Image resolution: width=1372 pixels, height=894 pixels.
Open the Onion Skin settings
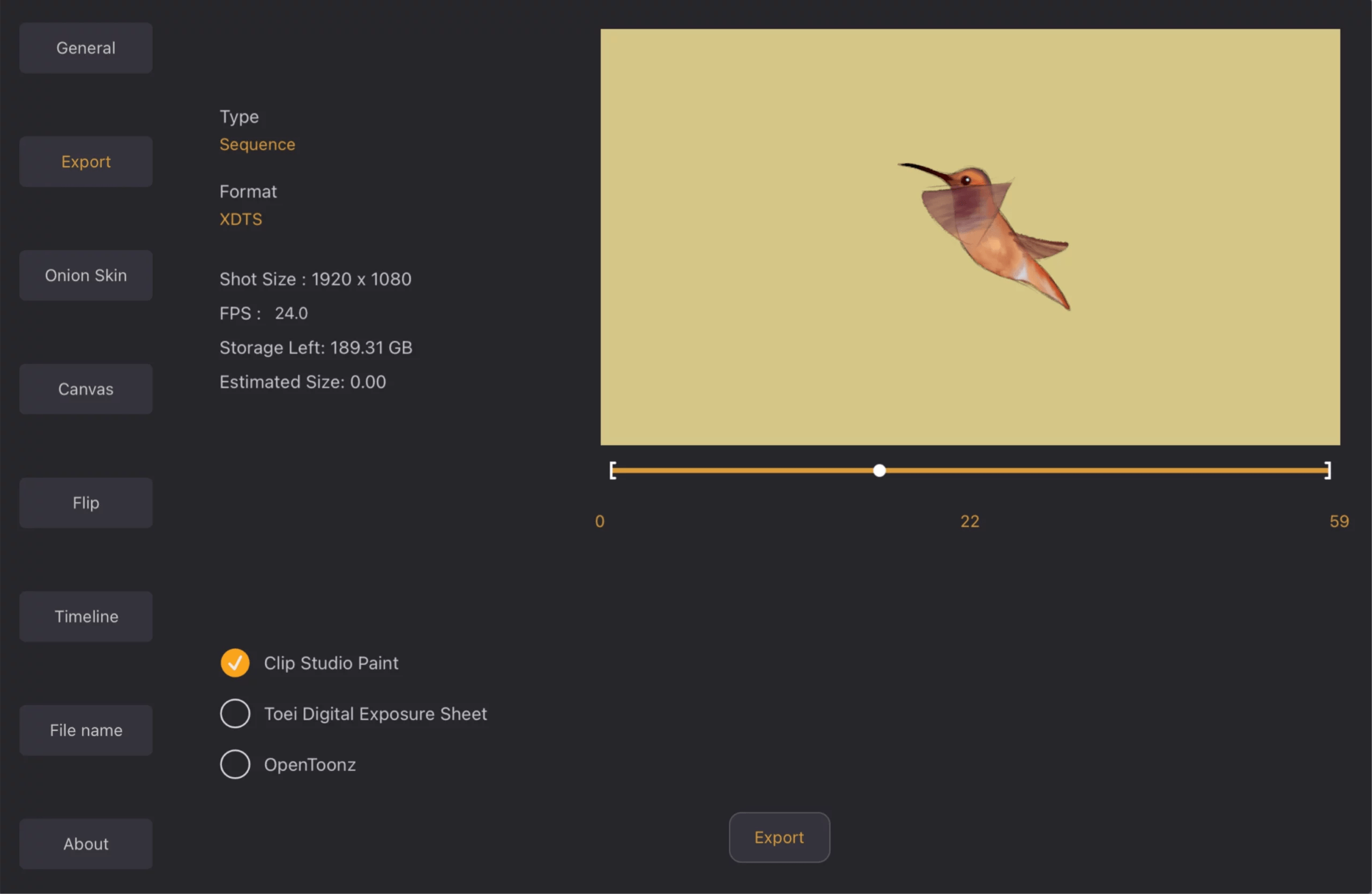click(x=85, y=275)
